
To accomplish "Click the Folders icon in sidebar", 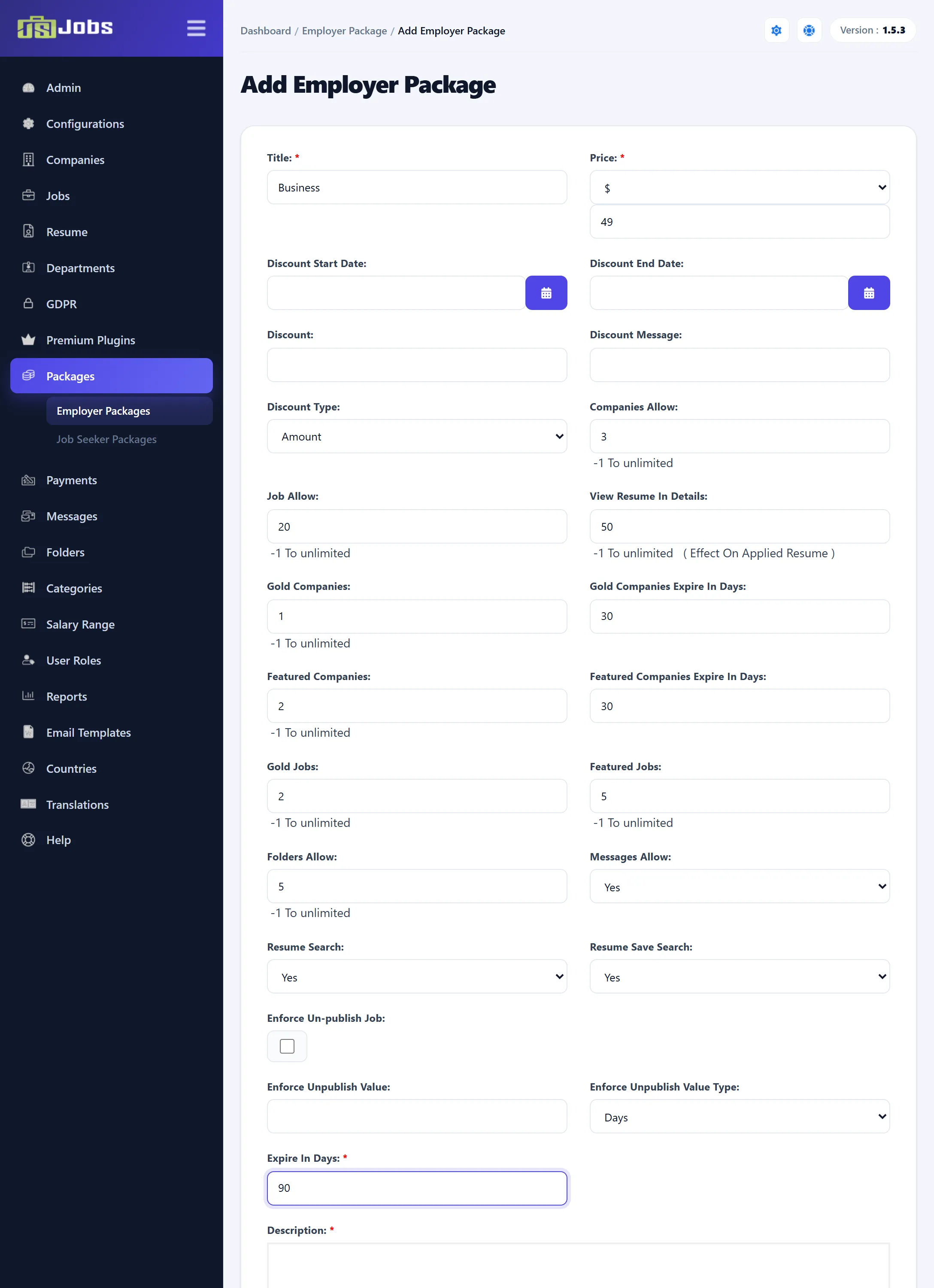I will click(28, 552).
